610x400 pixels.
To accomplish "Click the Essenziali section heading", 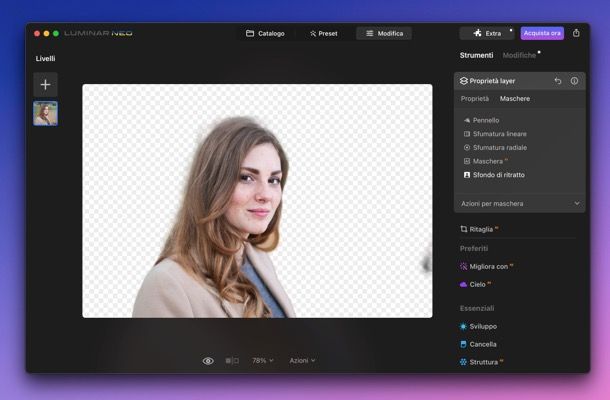I will point(477,309).
